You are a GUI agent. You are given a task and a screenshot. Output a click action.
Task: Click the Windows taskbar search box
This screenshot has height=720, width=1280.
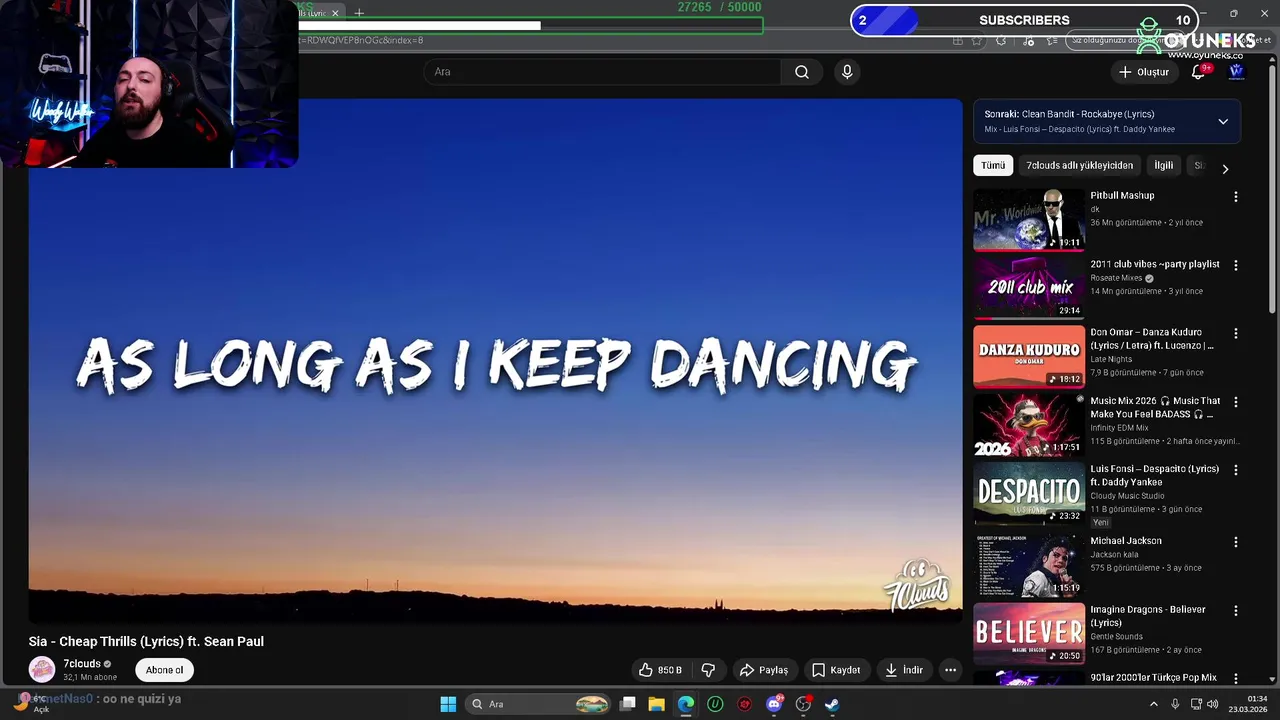pos(538,704)
